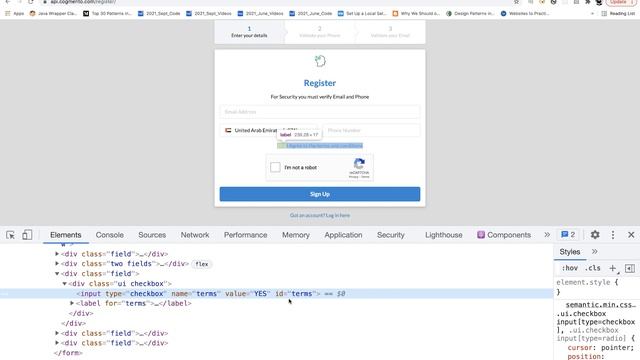Click the Cogmento logo above Register
The height and width of the screenshot is (360, 640).
(x=320, y=61)
